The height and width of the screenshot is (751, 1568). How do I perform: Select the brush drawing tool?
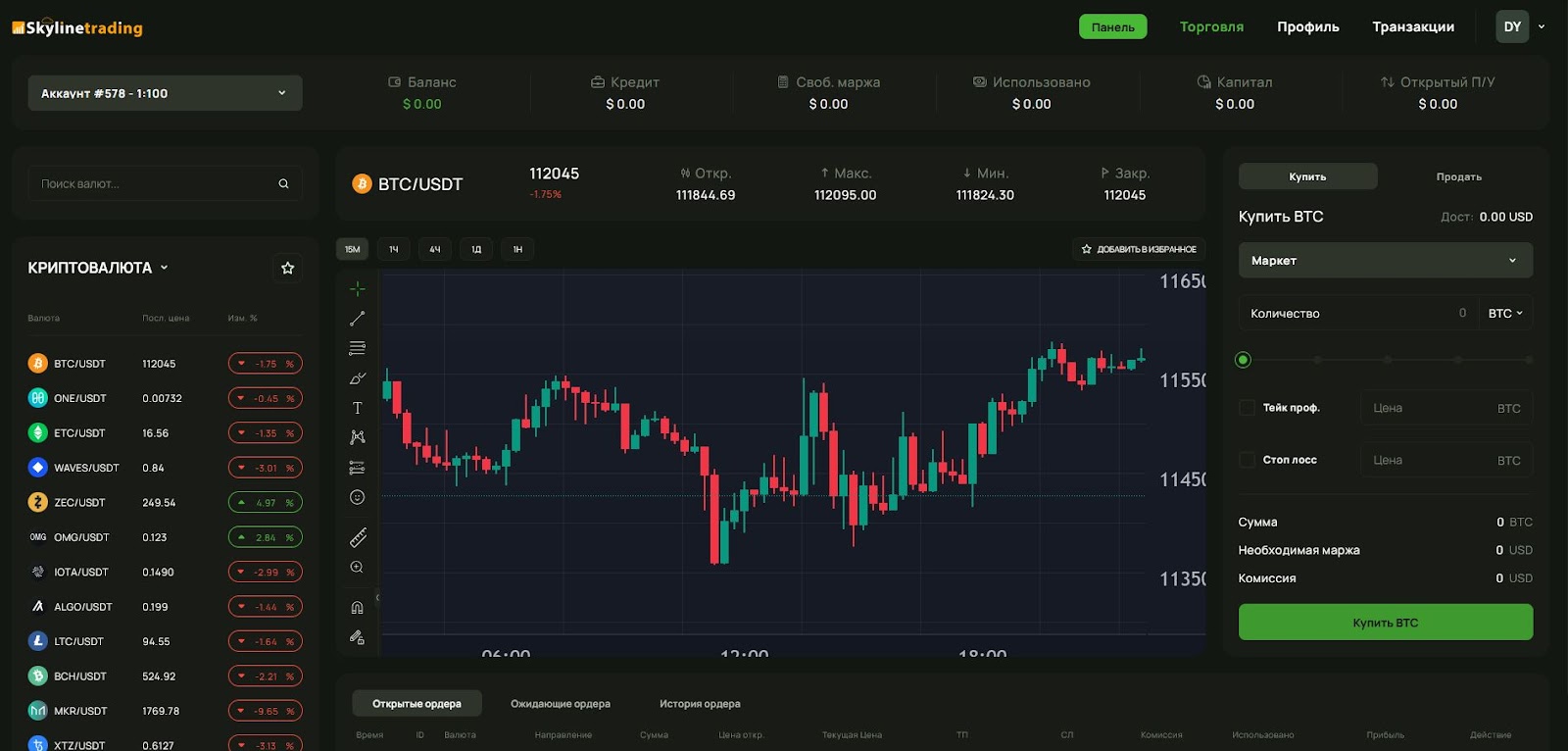tap(357, 378)
